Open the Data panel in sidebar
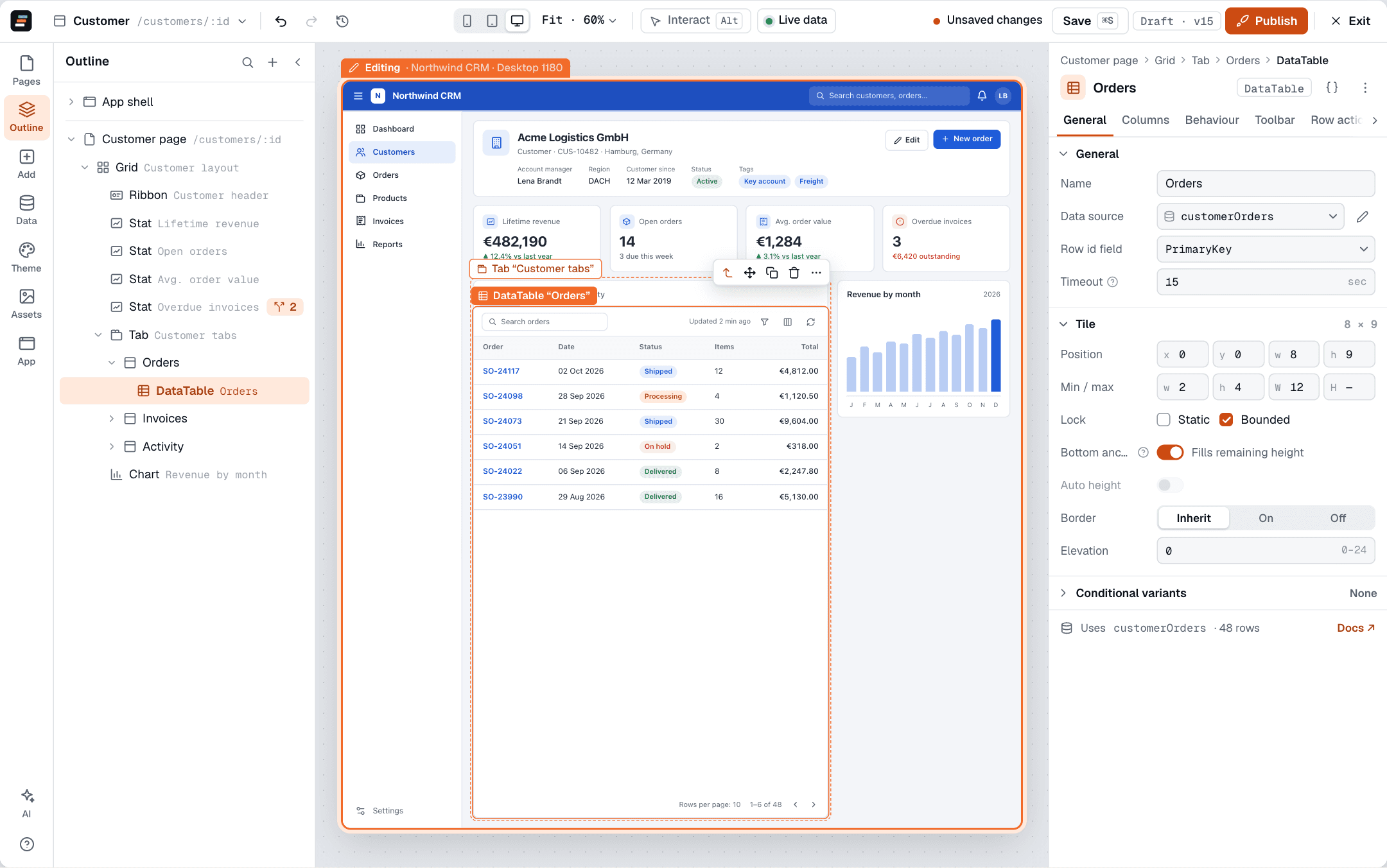This screenshot has width=1387, height=868. pyautogui.click(x=26, y=211)
